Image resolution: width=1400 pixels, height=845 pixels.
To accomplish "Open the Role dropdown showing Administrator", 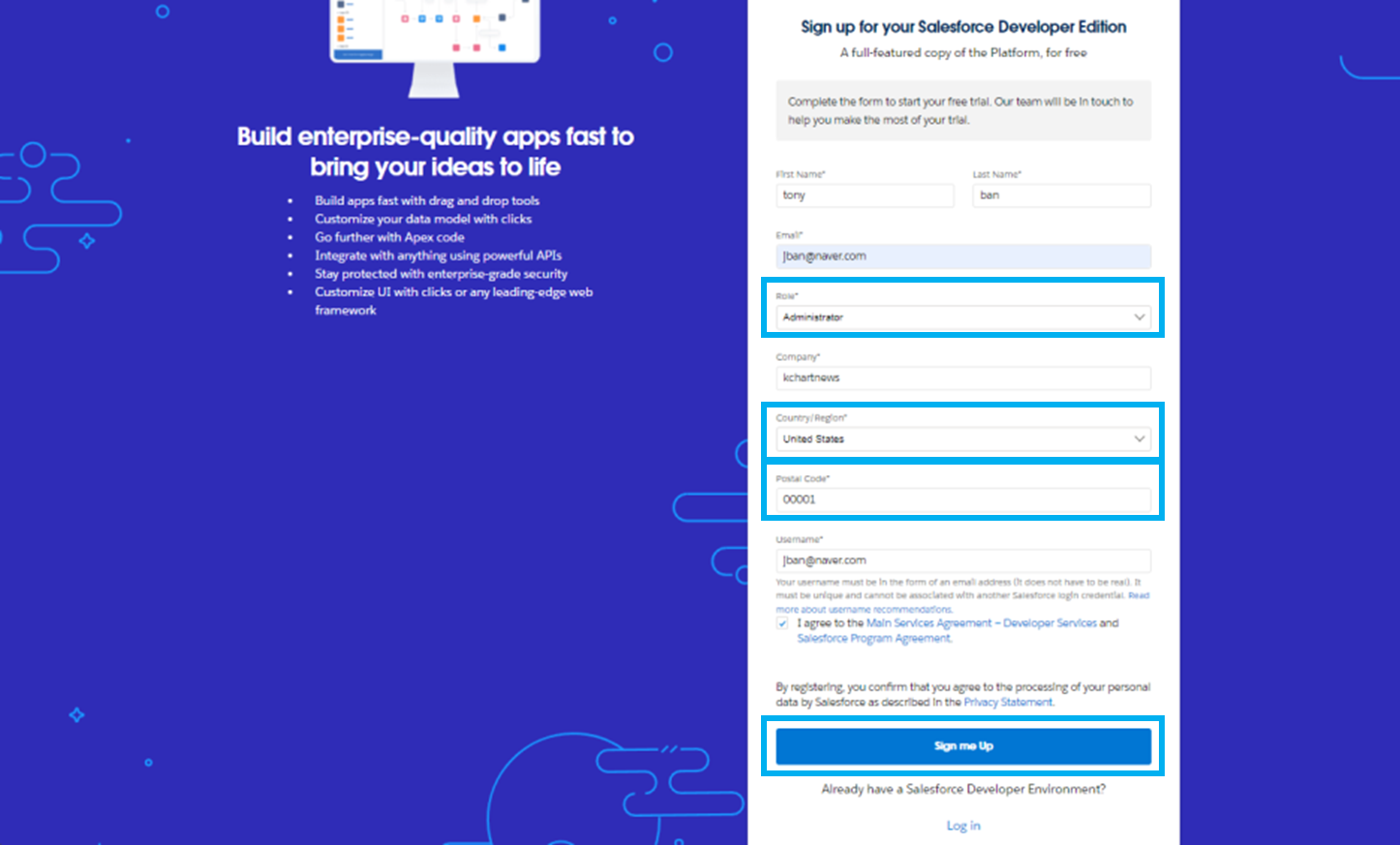I will (963, 317).
